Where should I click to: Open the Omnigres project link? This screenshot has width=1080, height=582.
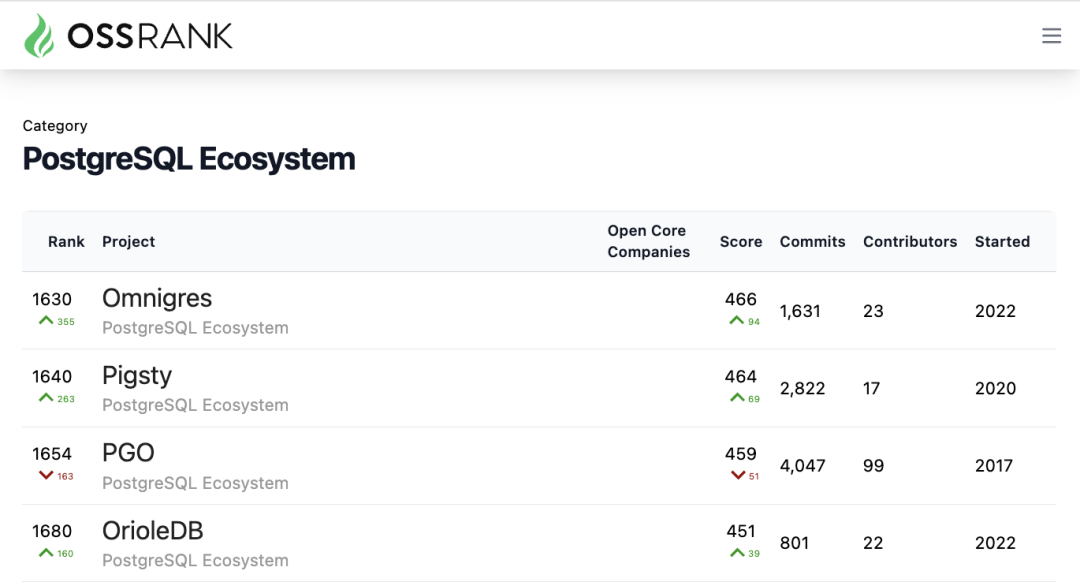(x=157, y=298)
